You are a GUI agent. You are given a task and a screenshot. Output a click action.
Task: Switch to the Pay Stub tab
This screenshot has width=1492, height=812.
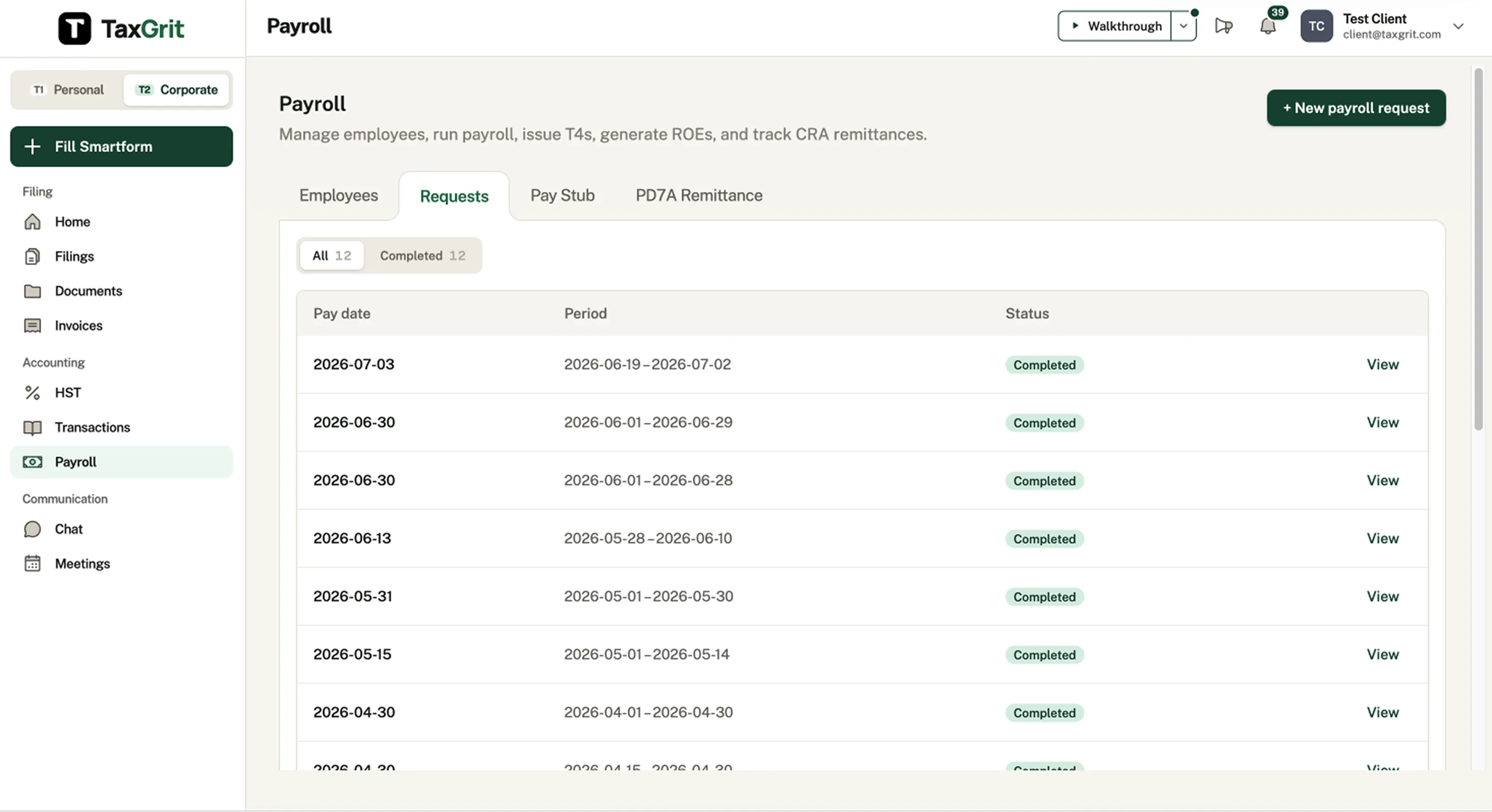click(x=562, y=195)
